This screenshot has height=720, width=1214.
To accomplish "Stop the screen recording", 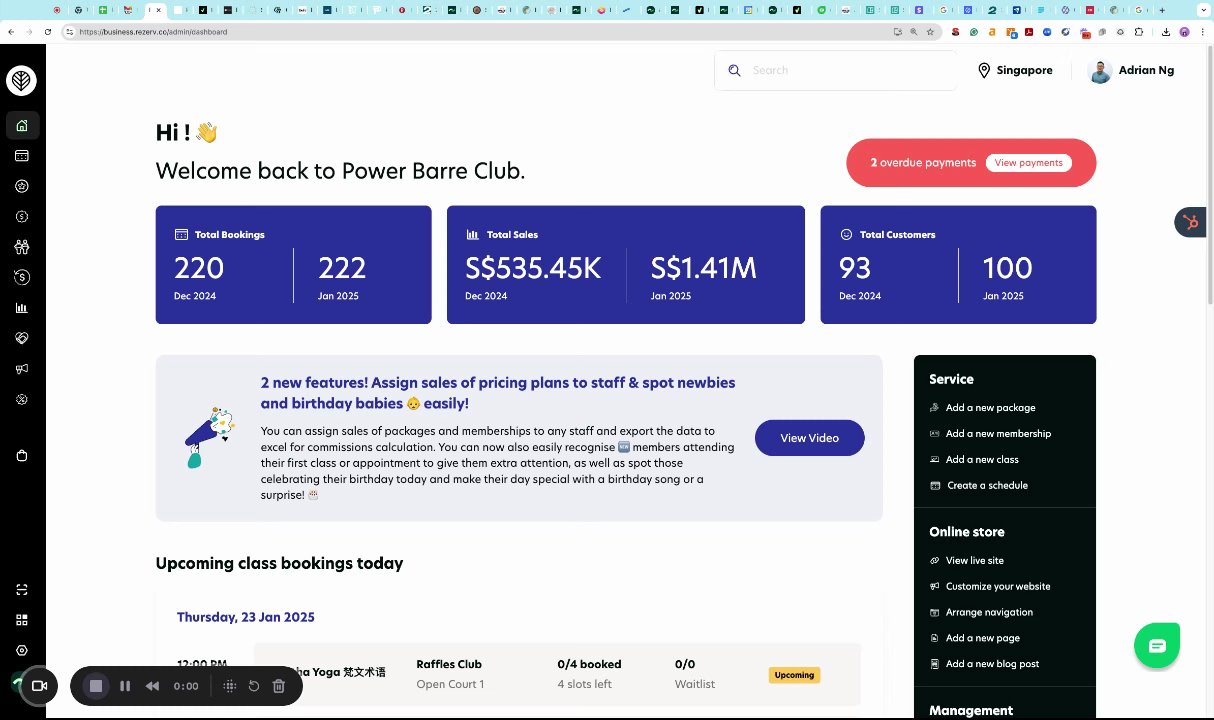I will [x=96, y=686].
